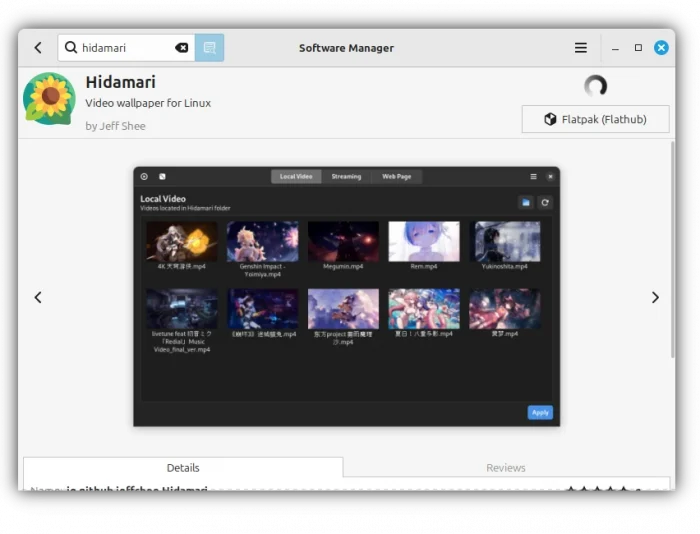Image resolution: width=700 pixels, height=534 pixels.
Task: Show the next screenshot
Action: click(x=655, y=297)
